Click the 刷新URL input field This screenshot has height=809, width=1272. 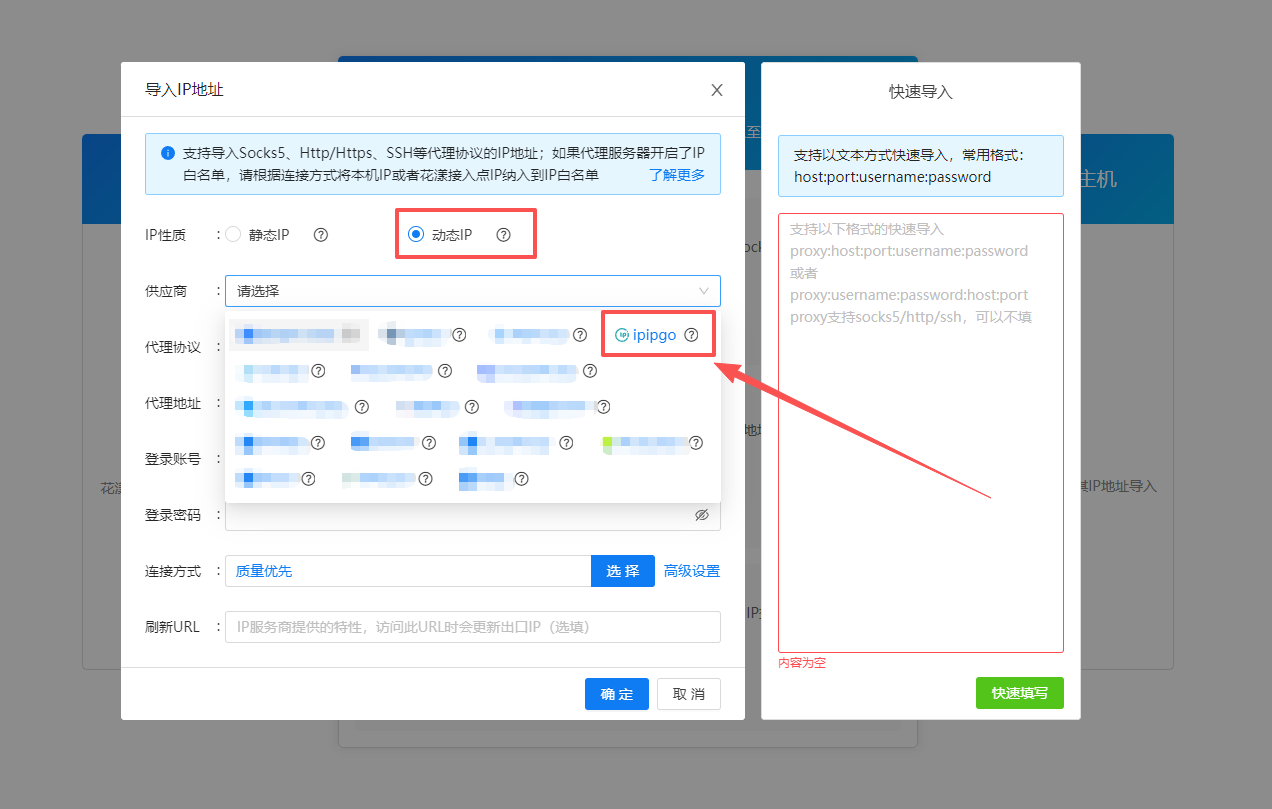[472, 626]
